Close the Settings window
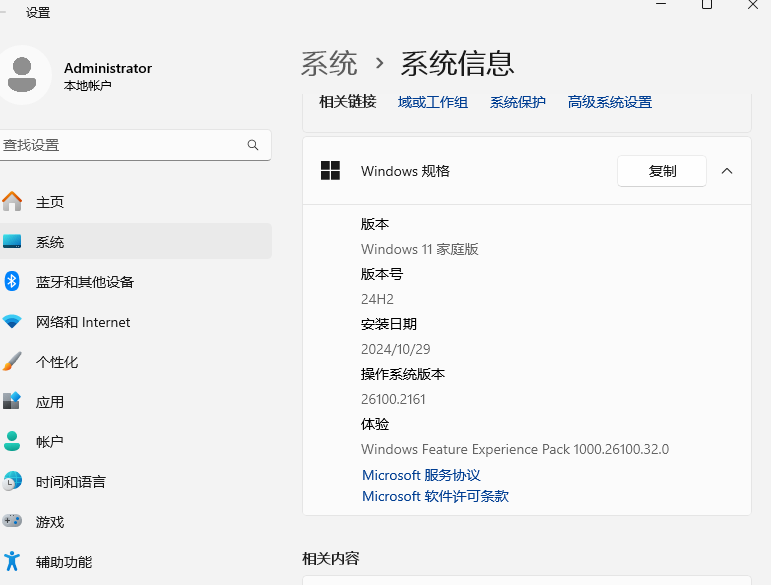Image resolution: width=771 pixels, height=585 pixels. tap(752, 5)
